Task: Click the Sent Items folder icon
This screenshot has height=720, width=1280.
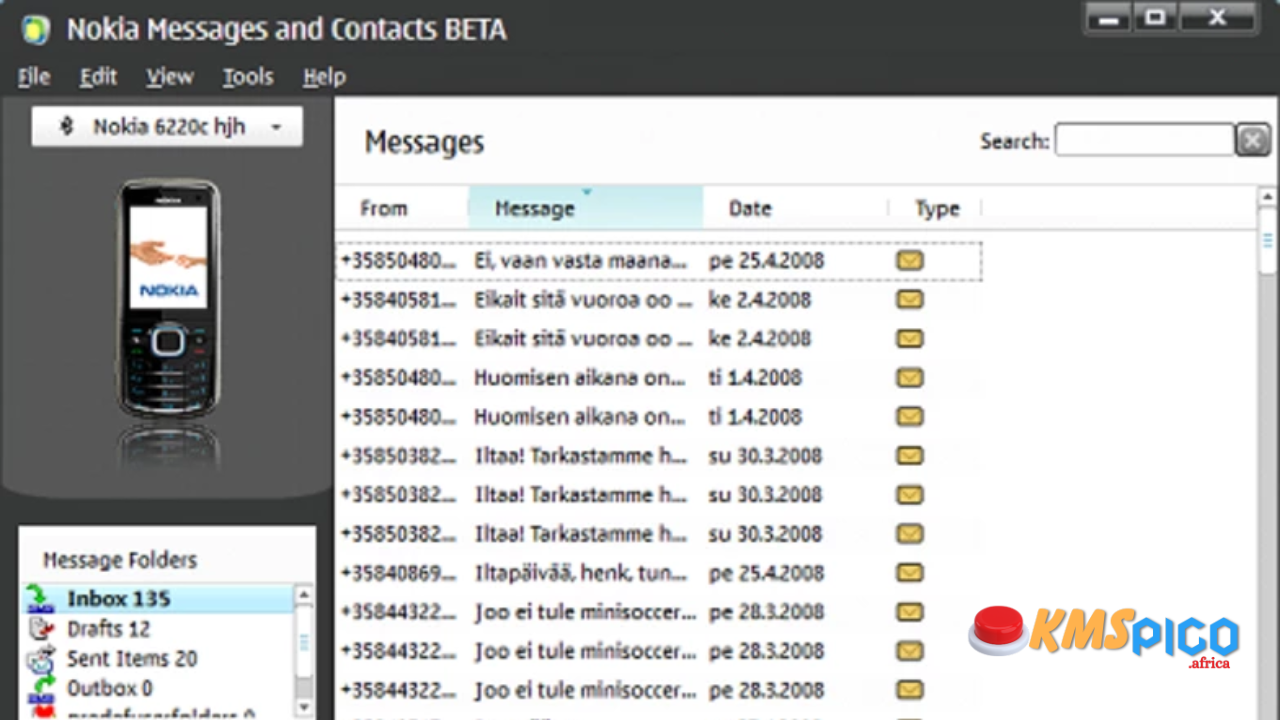Action: tap(40, 659)
